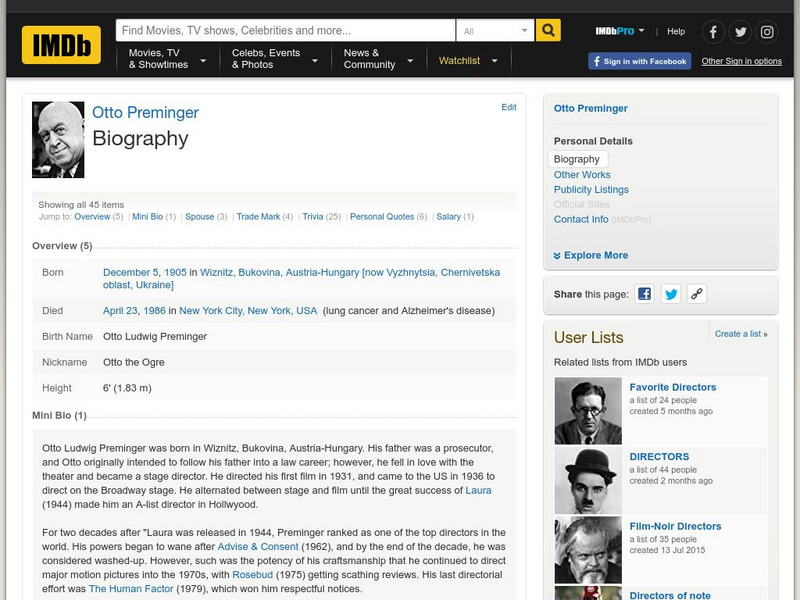Share this page on Twitter
This screenshot has height=600, width=800.
coord(671,293)
